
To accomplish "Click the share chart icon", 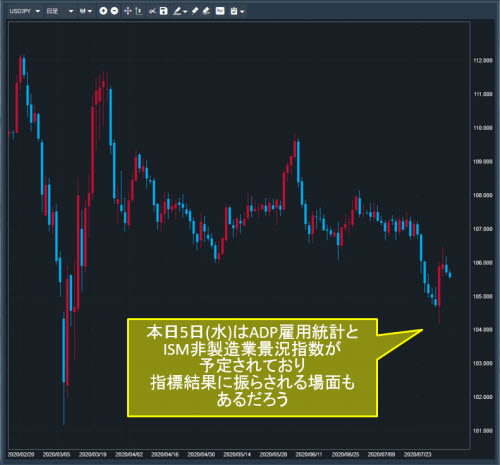I will click(x=152, y=11).
